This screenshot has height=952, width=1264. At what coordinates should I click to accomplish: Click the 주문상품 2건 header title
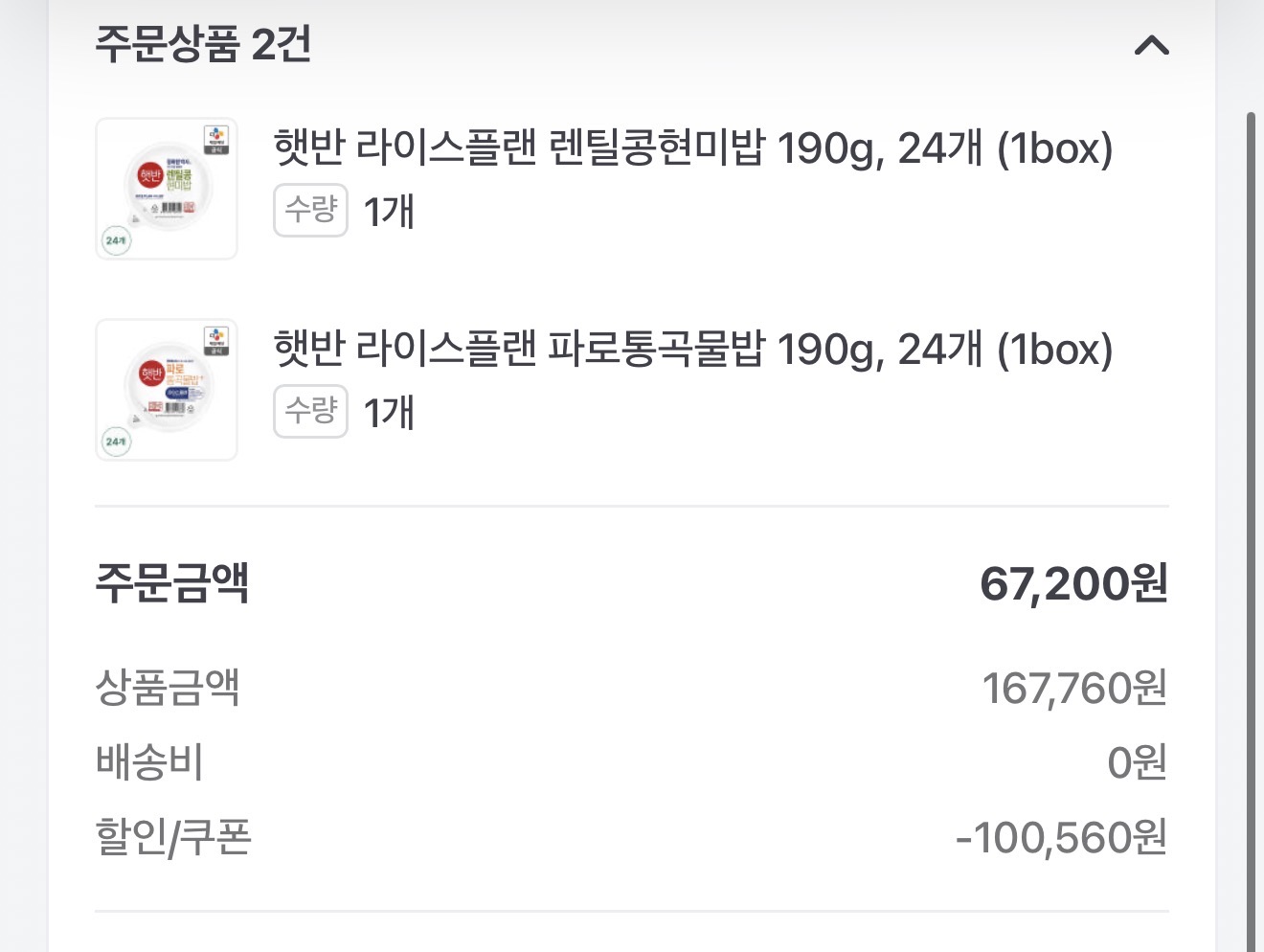pyautogui.click(x=203, y=44)
